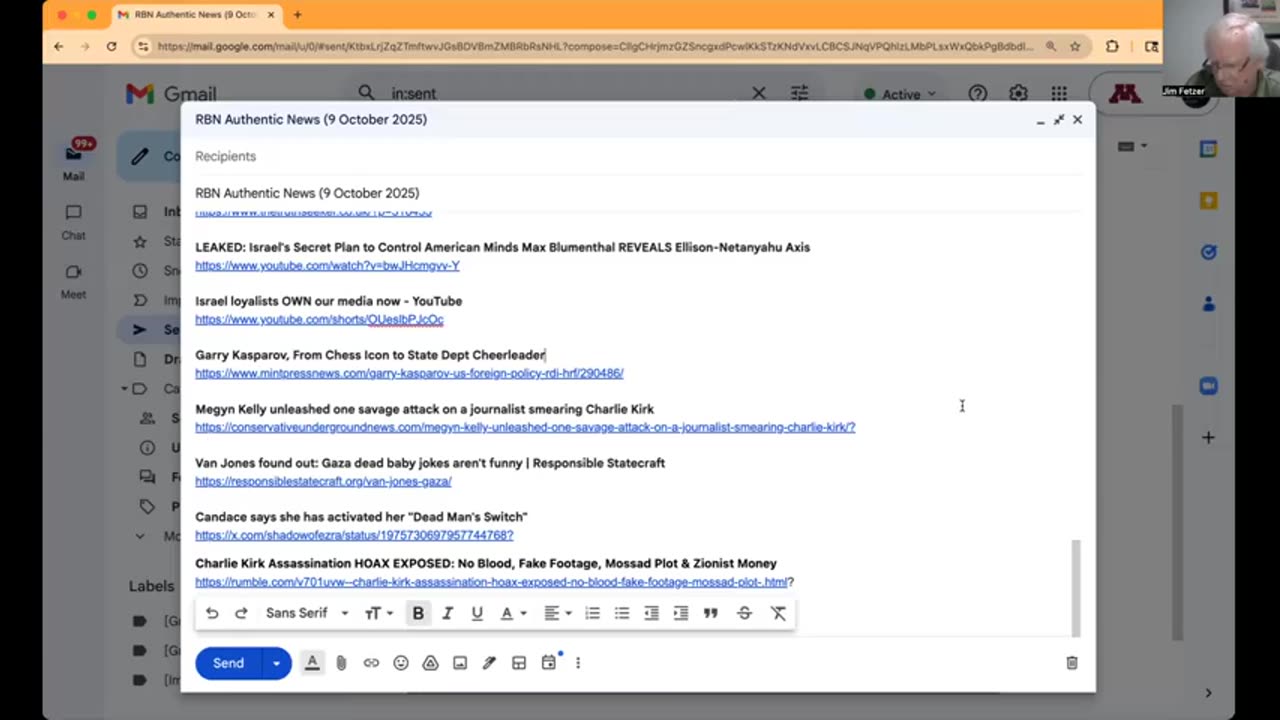The height and width of the screenshot is (720, 1280).
Task: Click the compose body scrollbar
Action: coord(1076,588)
